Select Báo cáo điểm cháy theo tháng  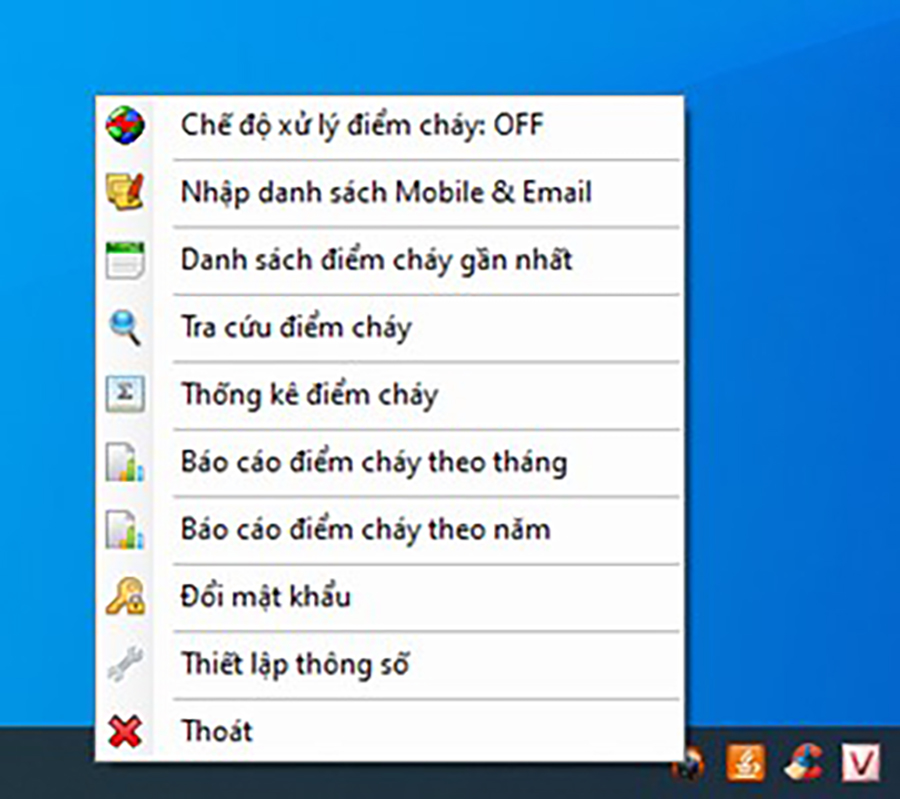[390, 462]
